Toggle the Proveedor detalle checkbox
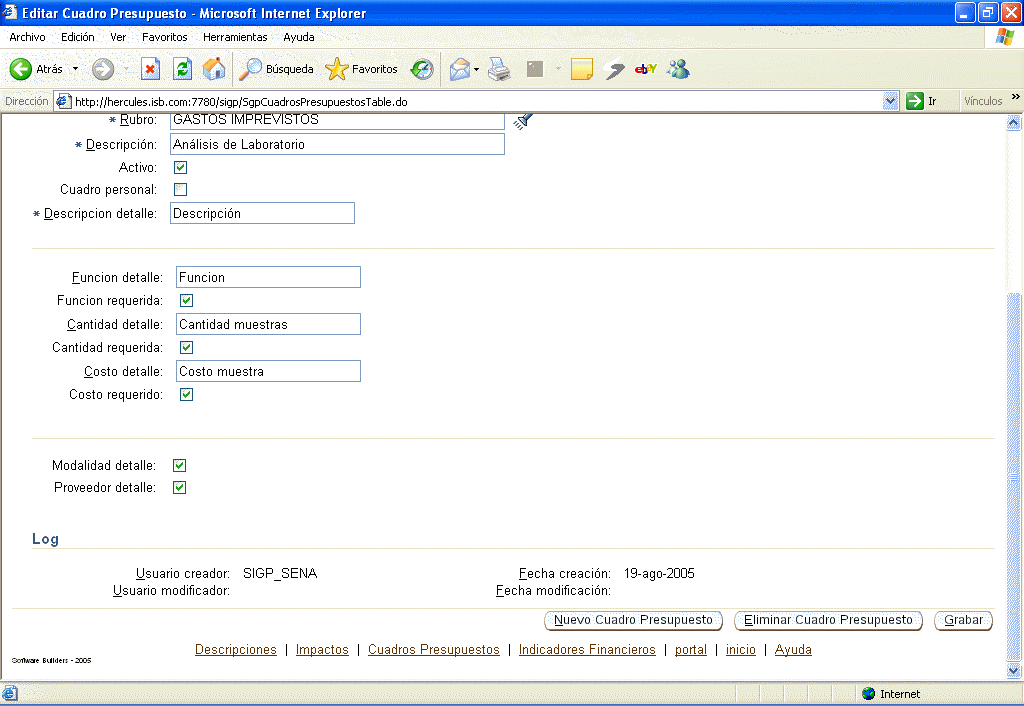The width and height of the screenshot is (1024, 706). (x=180, y=487)
